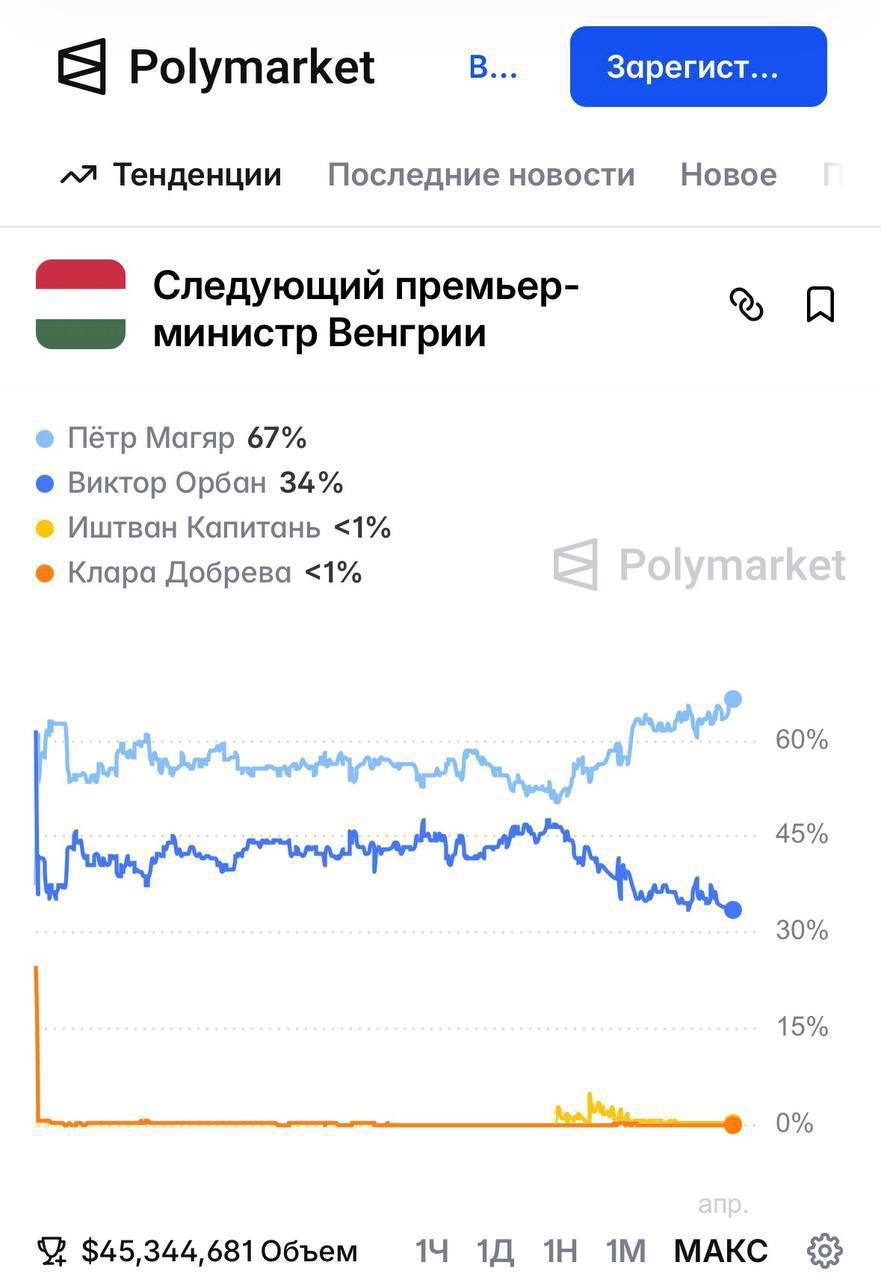Click the Polymarket logo icon

pos(82,67)
